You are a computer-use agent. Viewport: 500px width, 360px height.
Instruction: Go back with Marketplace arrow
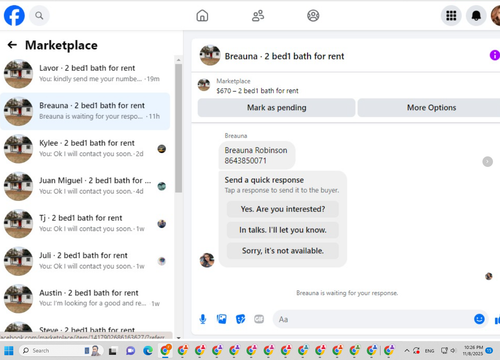pyautogui.click(x=12, y=45)
